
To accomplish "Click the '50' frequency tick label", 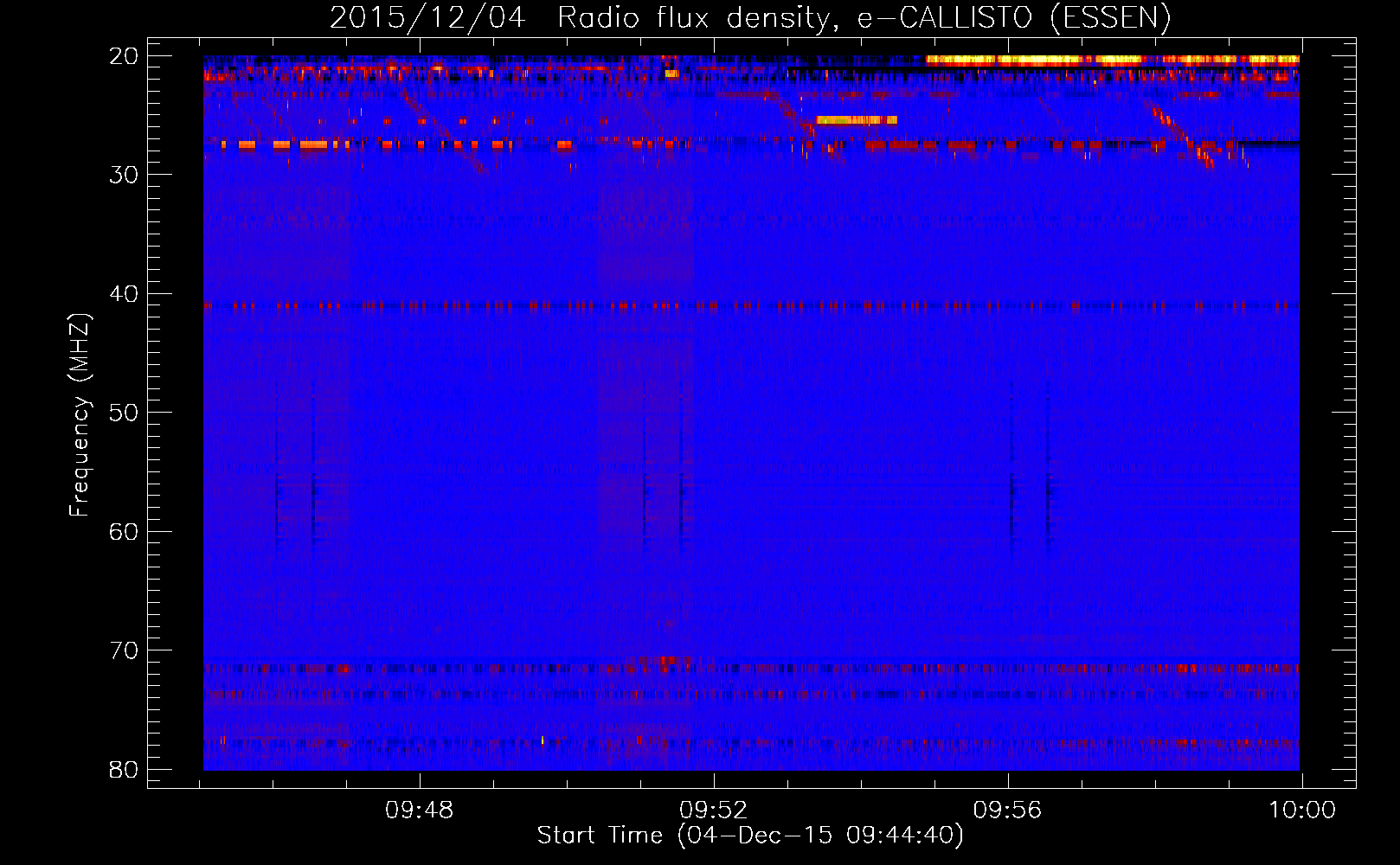I will 124,413.
